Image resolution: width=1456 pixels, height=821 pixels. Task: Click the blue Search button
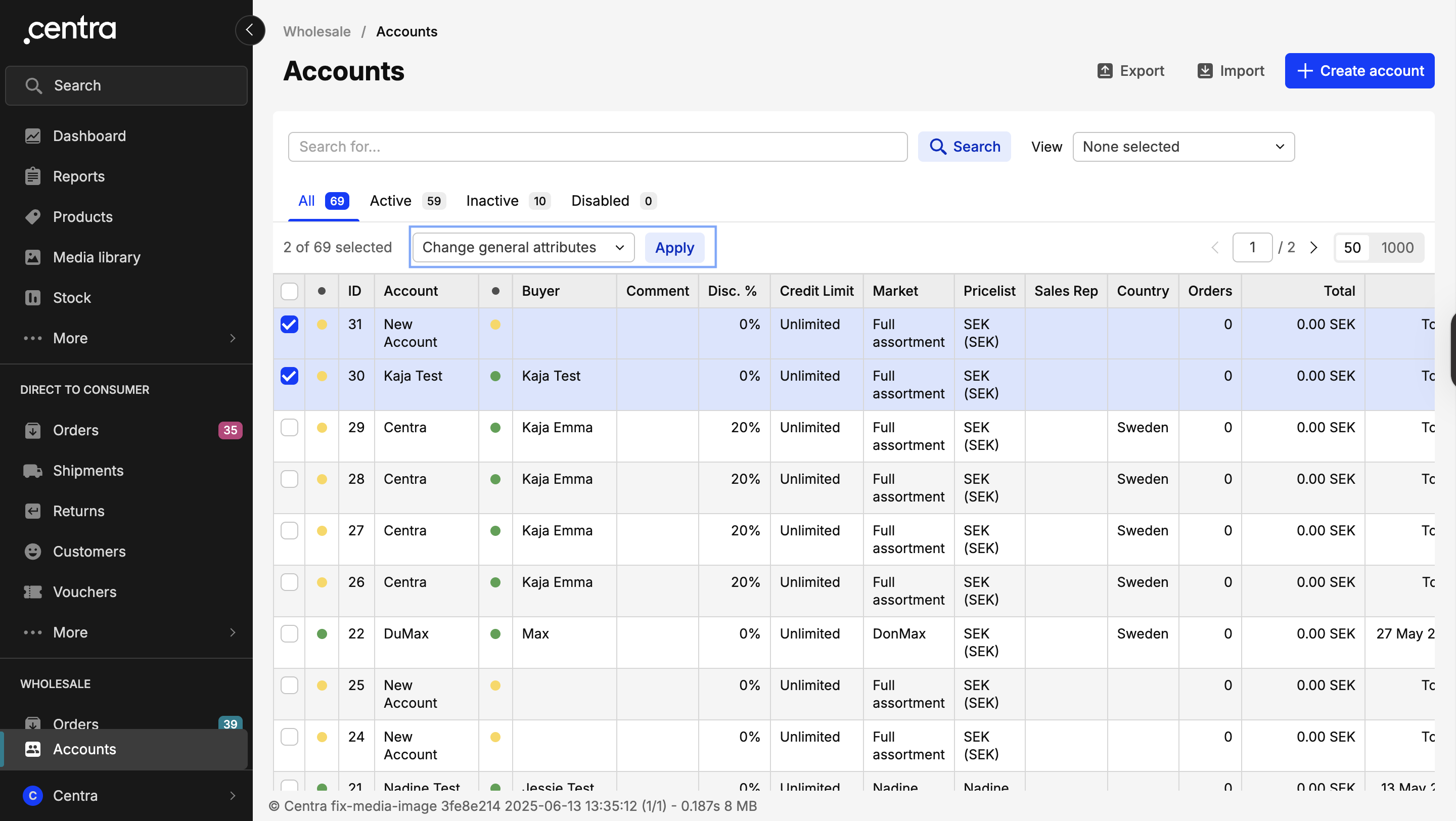pyautogui.click(x=964, y=147)
